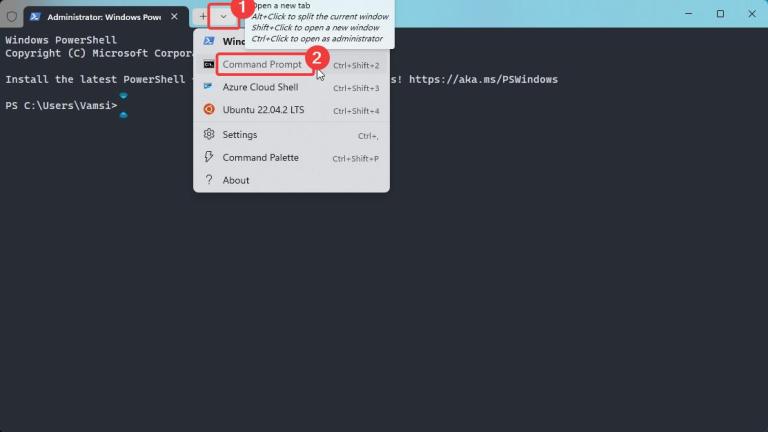Collapse the new tab dropdown chevron

click(223, 17)
